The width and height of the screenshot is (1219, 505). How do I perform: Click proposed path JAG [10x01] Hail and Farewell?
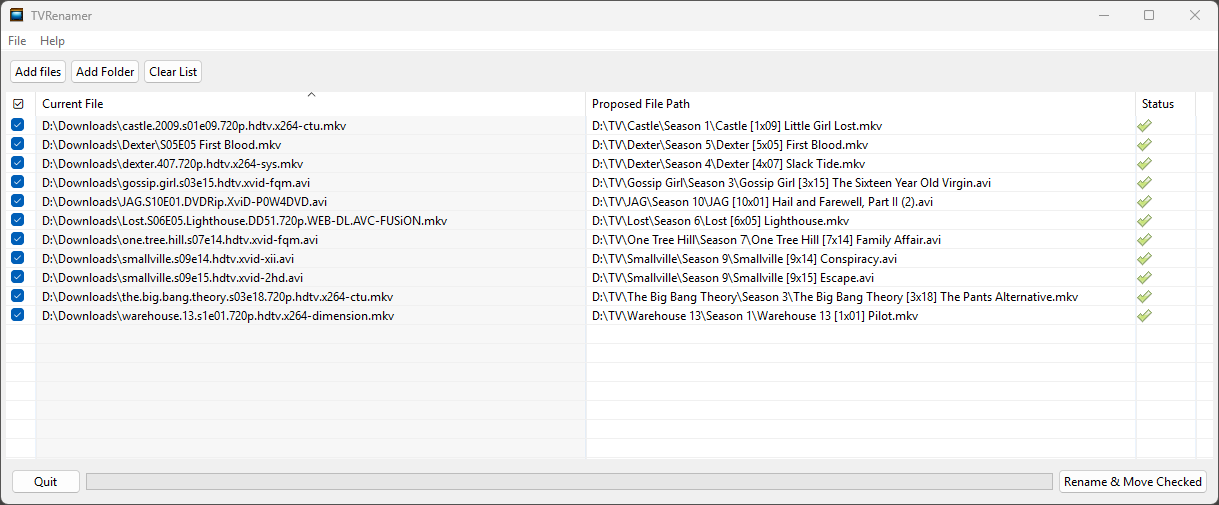pyautogui.click(x=762, y=202)
